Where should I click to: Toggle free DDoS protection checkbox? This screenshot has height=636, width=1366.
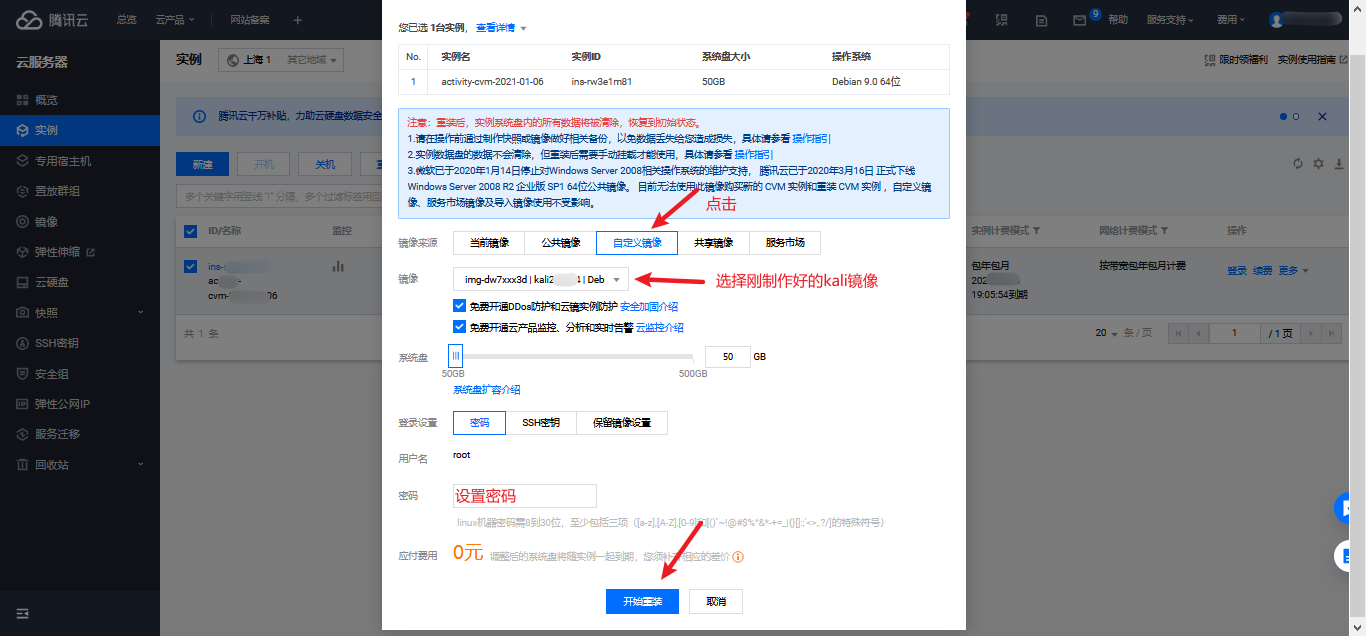[x=459, y=306]
